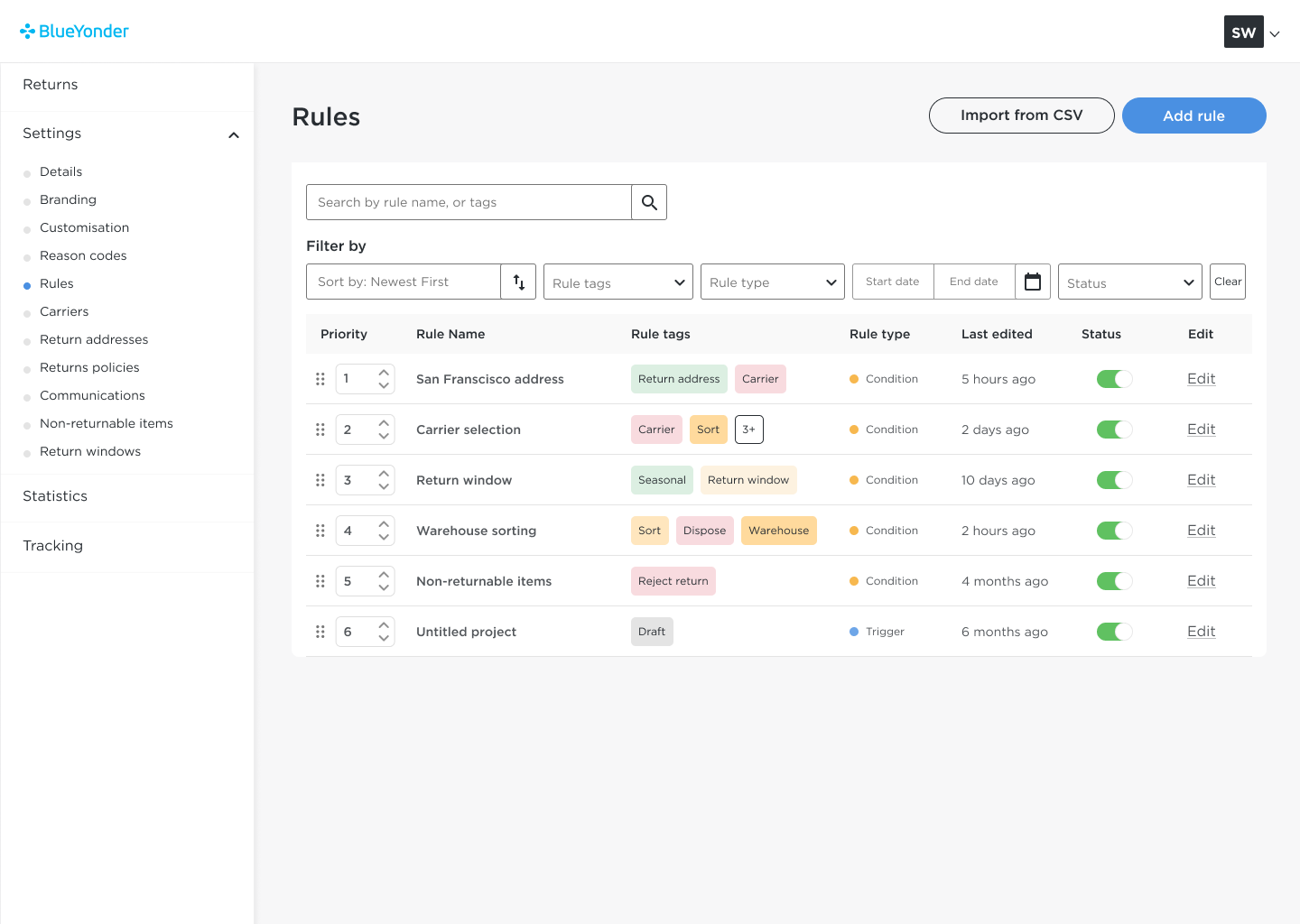Click the Reject return tag
This screenshot has width=1300, height=924.
click(x=673, y=581)
